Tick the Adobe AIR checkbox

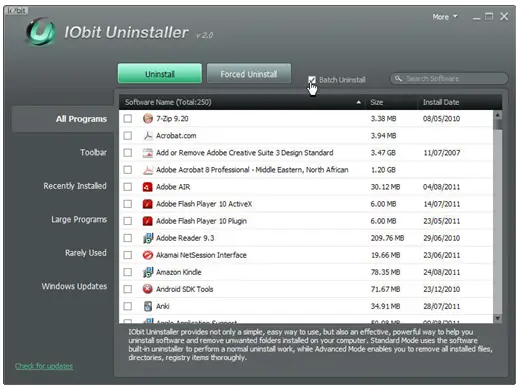click(x=128, y=187)
